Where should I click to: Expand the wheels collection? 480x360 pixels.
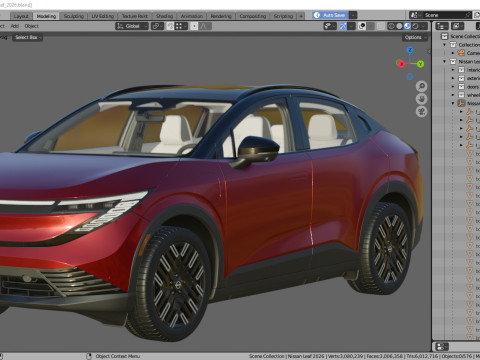coord(453,95)
